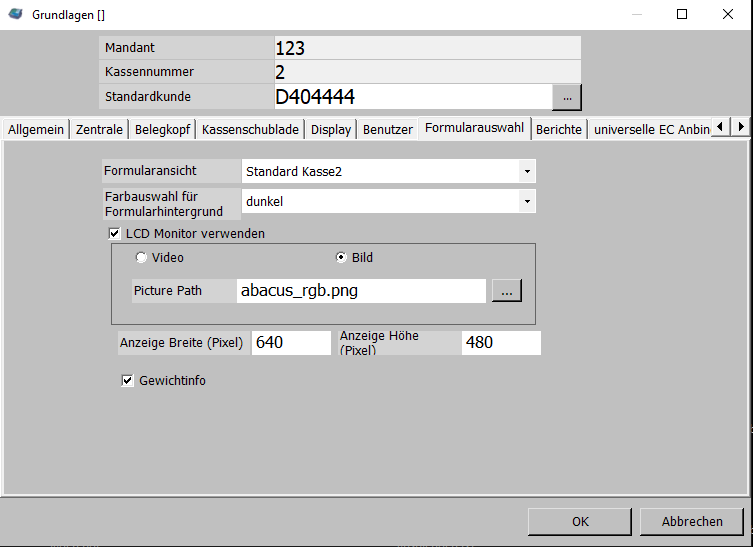Click the browse button next to Standardkunde

(567, 97)
